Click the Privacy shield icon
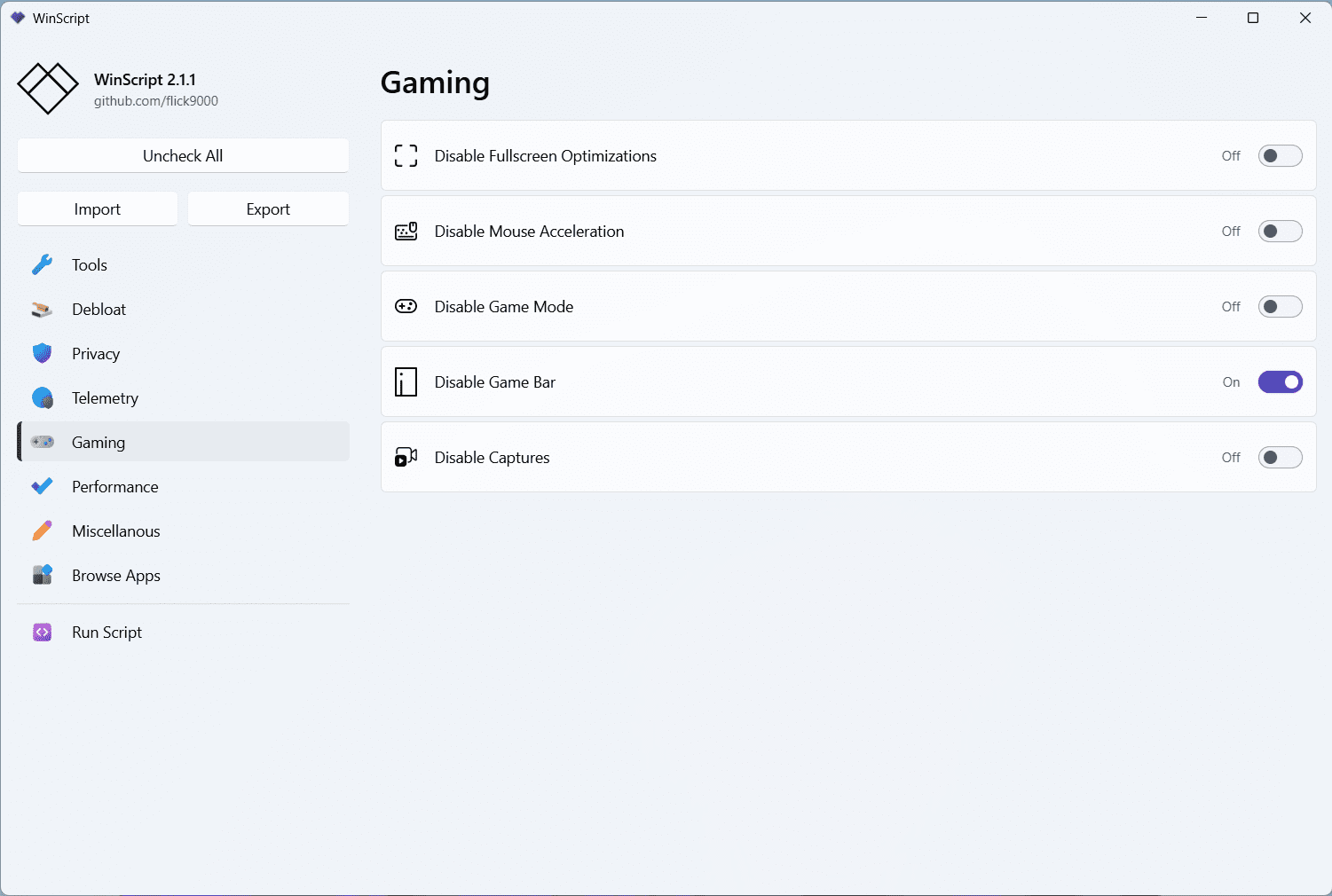Image resolution: width=1332 pixels, height=896 pixels. (42, 354)
